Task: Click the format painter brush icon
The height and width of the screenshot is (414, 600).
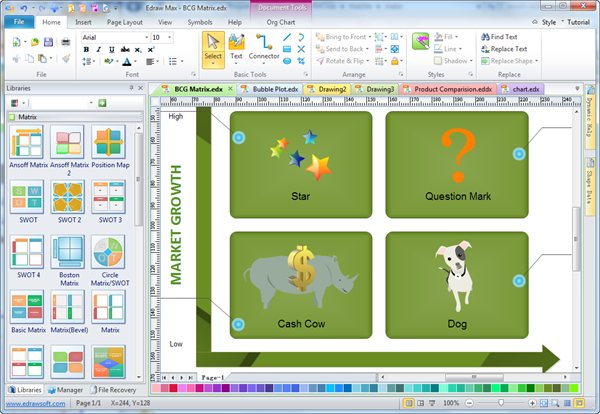Action: [x=66, y=58]
